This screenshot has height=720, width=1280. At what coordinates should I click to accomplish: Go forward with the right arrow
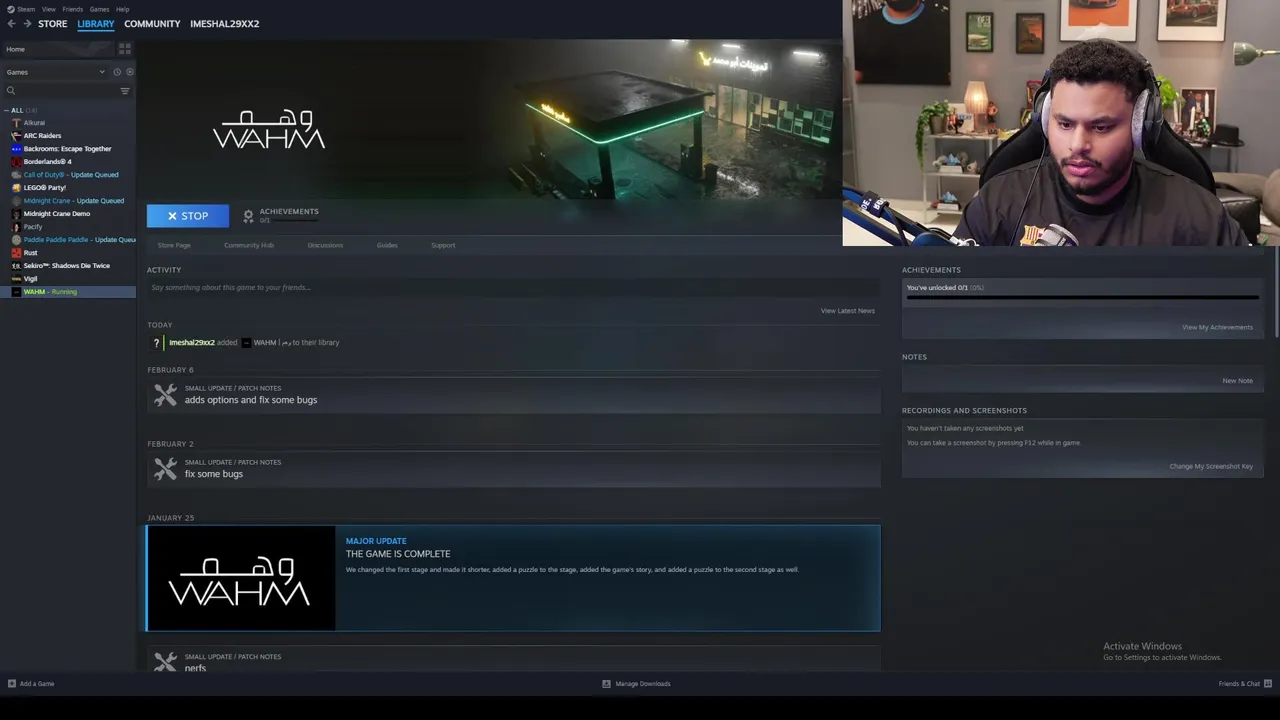27,23
